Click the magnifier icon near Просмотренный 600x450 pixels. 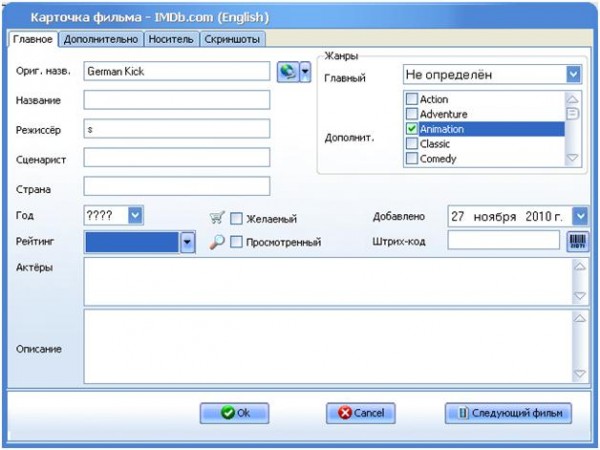[217, 242]
